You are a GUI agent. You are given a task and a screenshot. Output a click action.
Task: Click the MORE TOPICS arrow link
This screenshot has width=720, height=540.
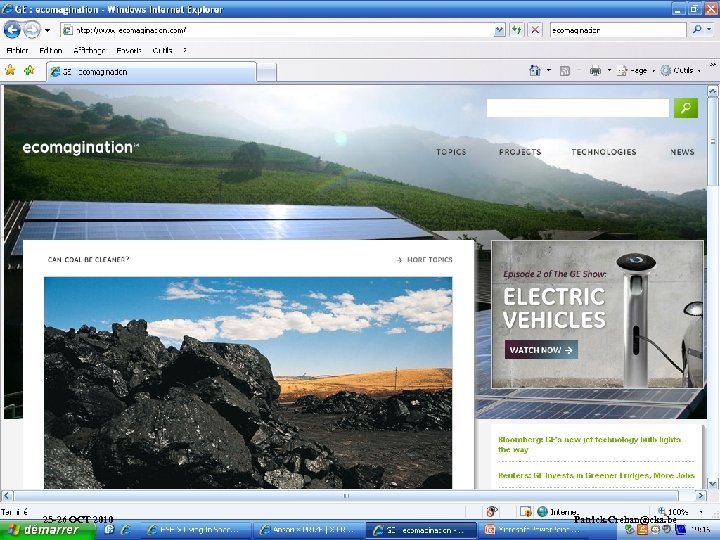pyautogui.click(x=424, y=260)
